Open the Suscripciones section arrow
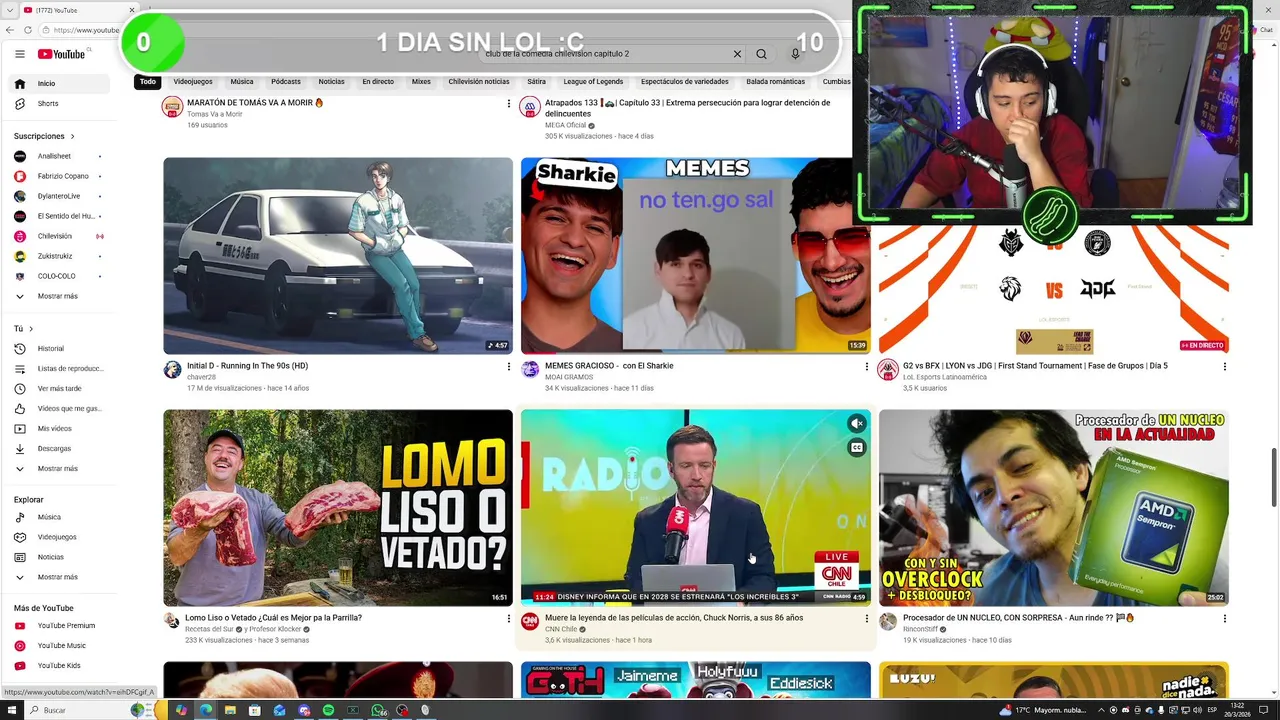1280x720 pixels. pyautogui.click(x=72, y=136)
